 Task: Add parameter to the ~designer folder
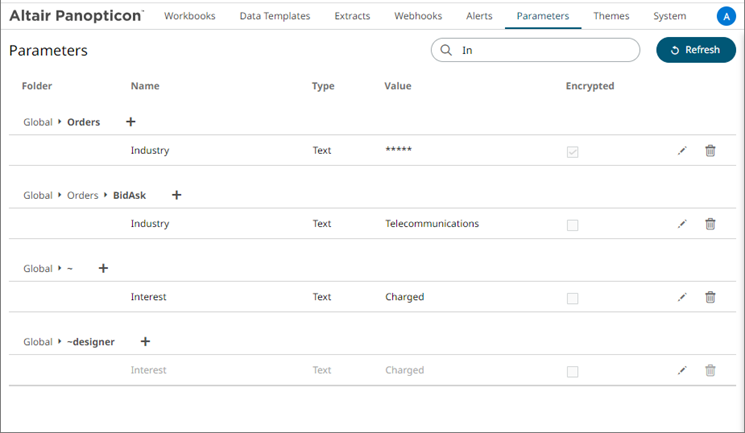145,341
